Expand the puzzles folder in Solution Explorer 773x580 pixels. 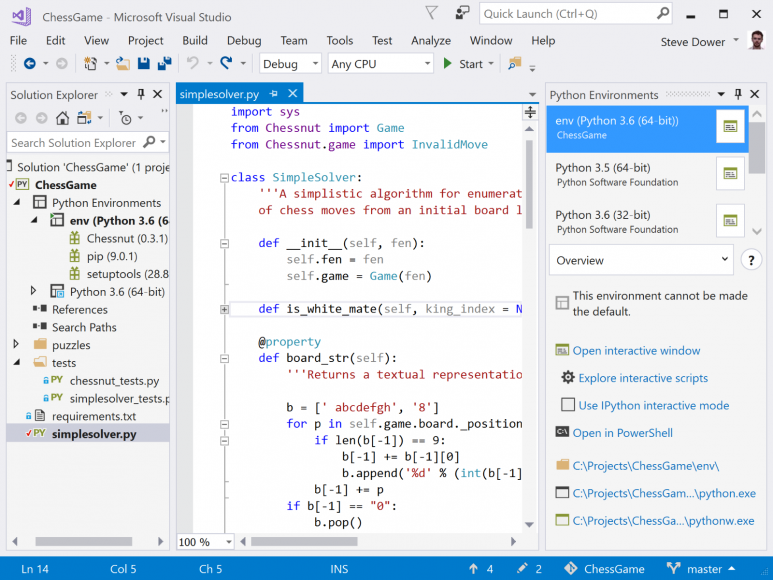(x=16, y=345)
